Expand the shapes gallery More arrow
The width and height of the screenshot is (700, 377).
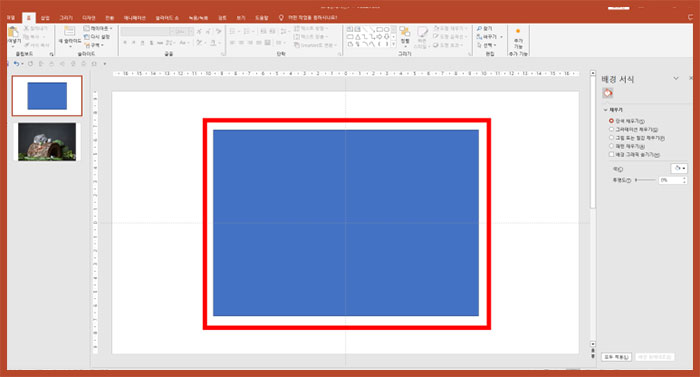(393, 45)
